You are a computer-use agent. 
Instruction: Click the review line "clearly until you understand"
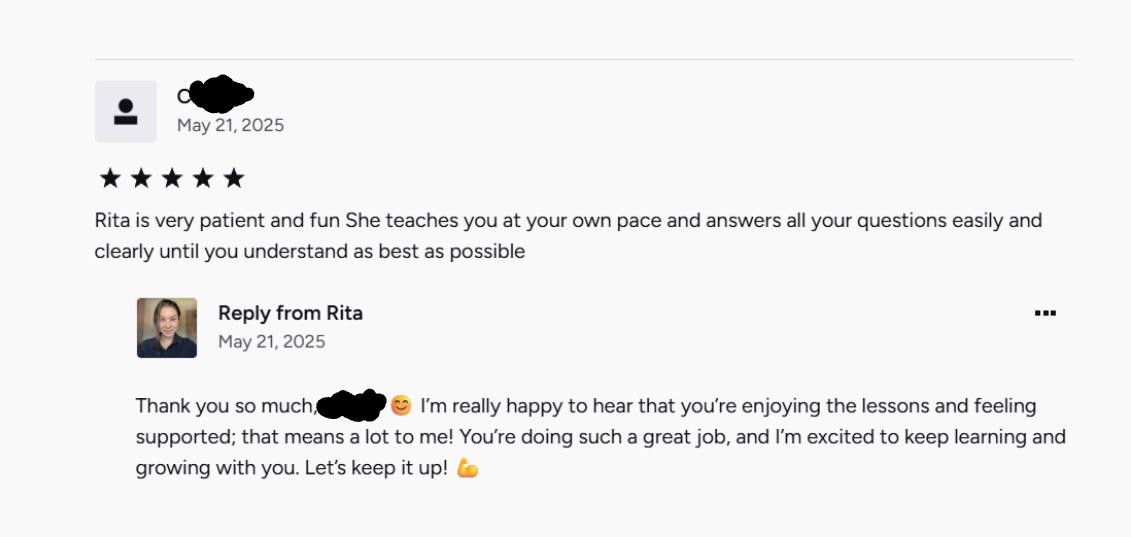coord(309,252)
